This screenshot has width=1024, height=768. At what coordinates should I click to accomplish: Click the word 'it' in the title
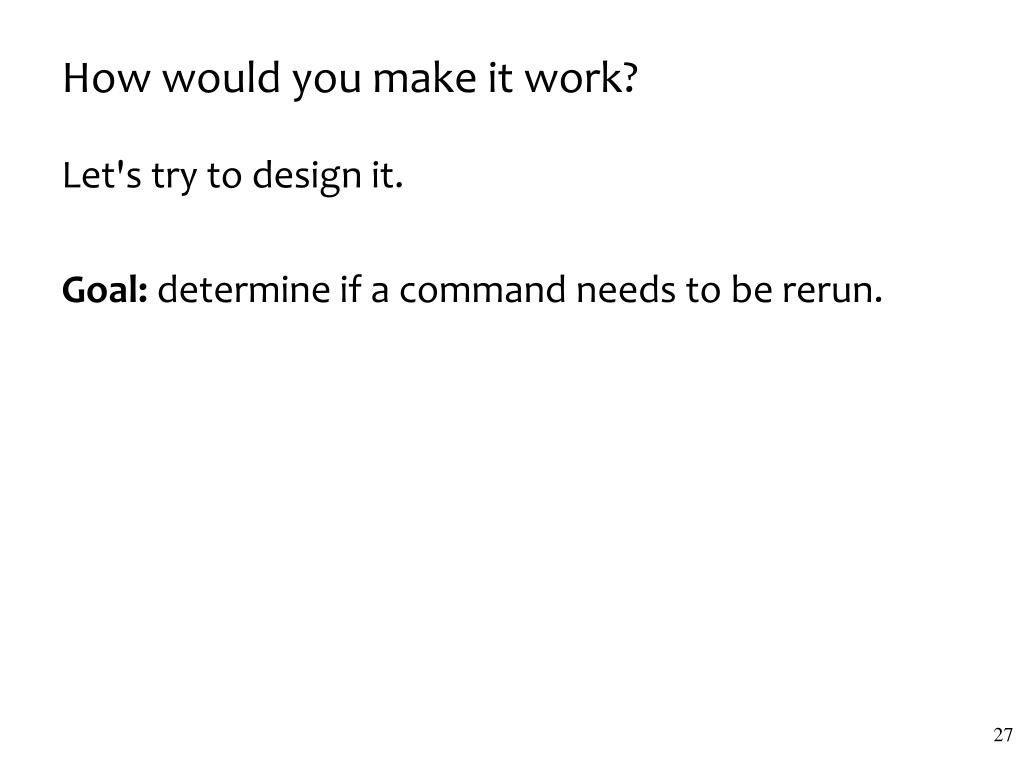pos(500,78)
